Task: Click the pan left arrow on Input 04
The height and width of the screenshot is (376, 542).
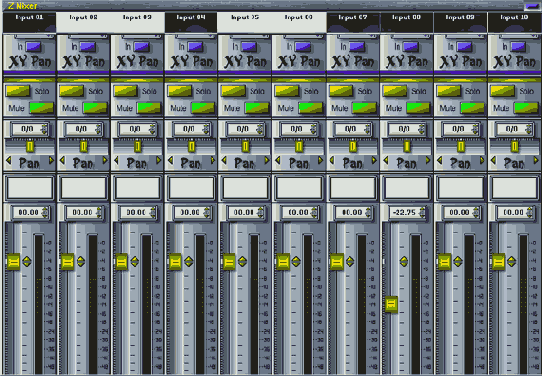Action: (x=169, y=160)
